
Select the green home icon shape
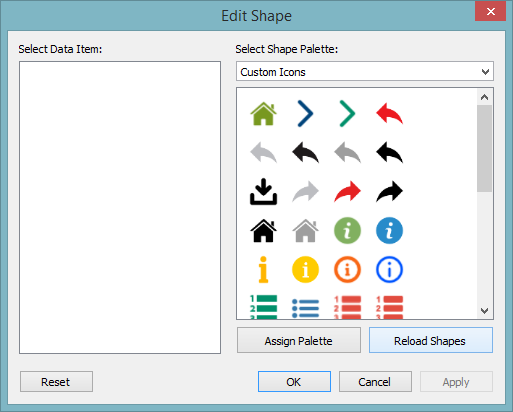[263, 114]
